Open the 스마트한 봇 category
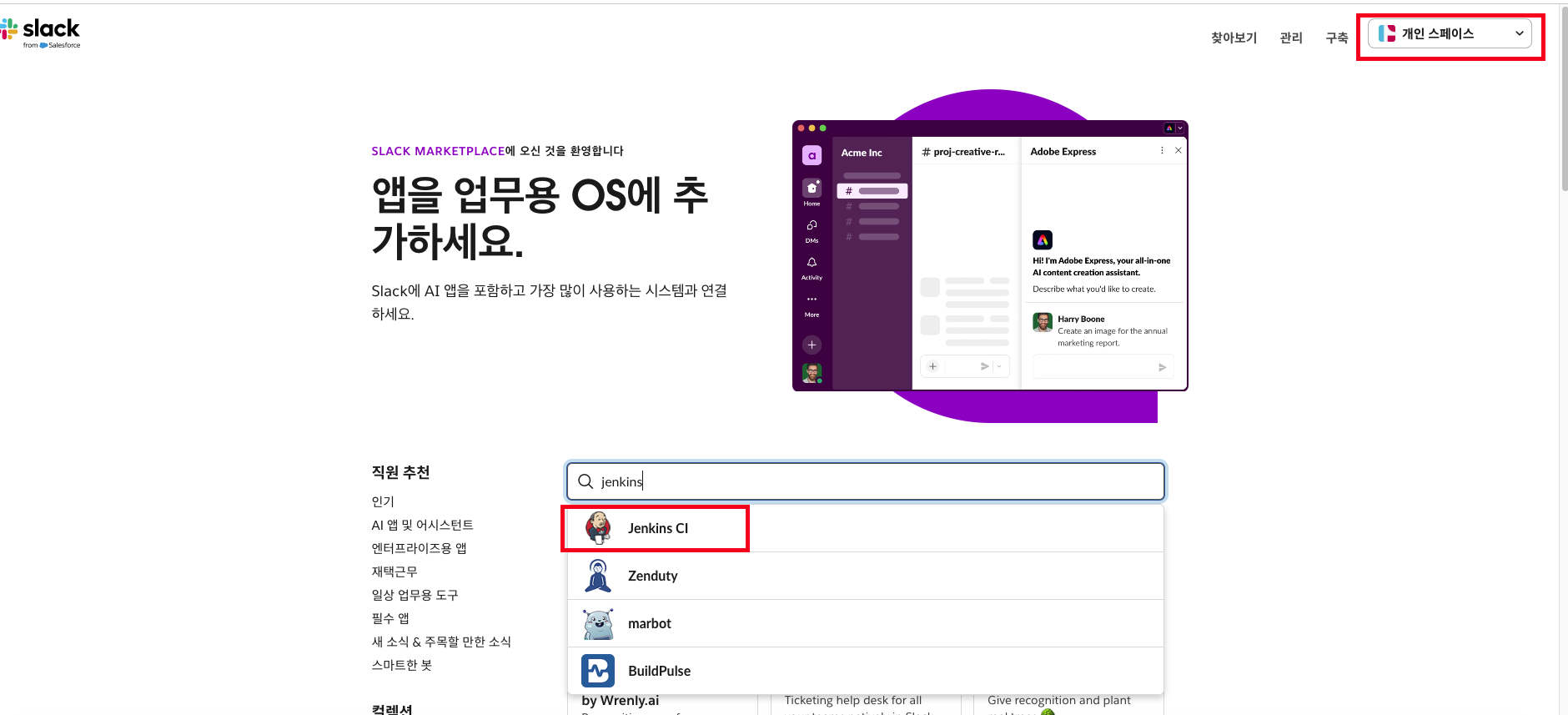This screenshot has width=1568, height=715. click(402, 665)
